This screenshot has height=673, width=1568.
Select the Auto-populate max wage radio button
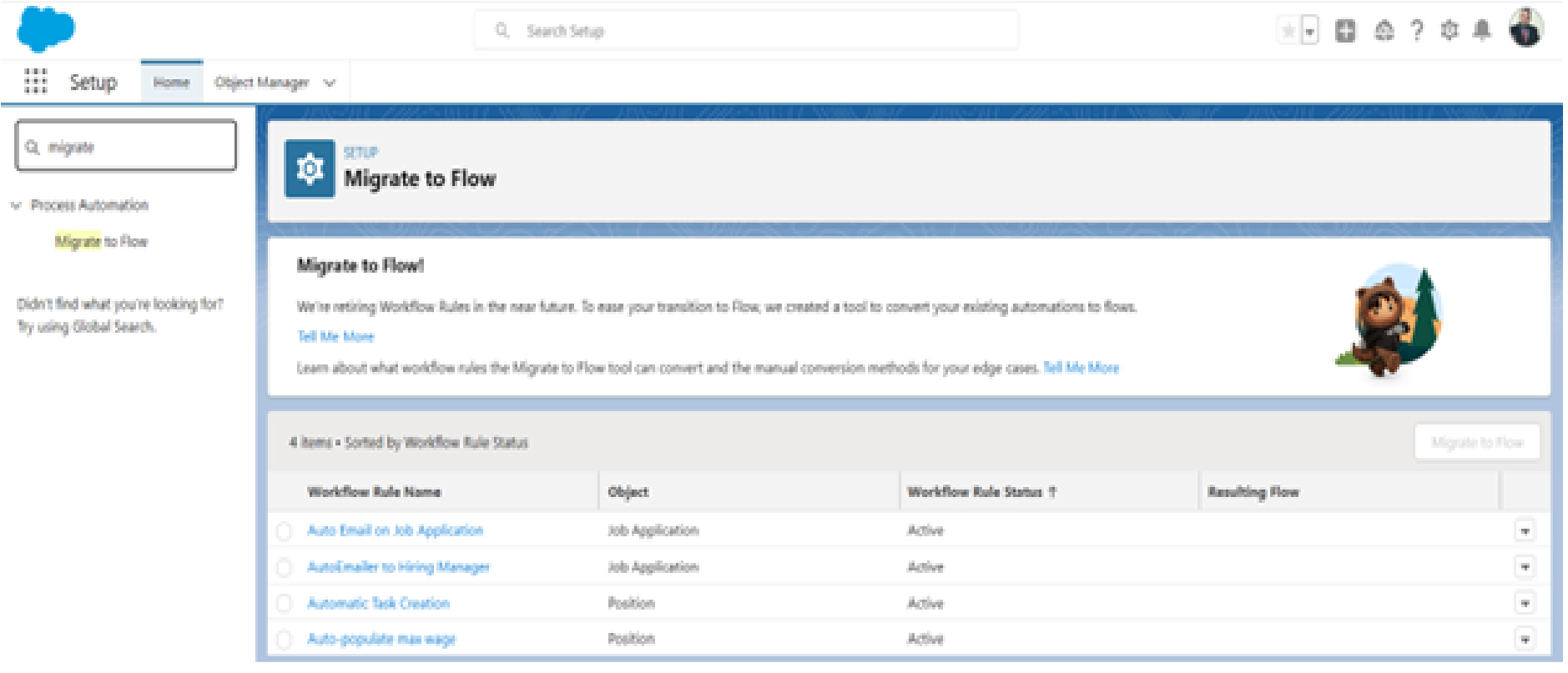coord(284,639)
